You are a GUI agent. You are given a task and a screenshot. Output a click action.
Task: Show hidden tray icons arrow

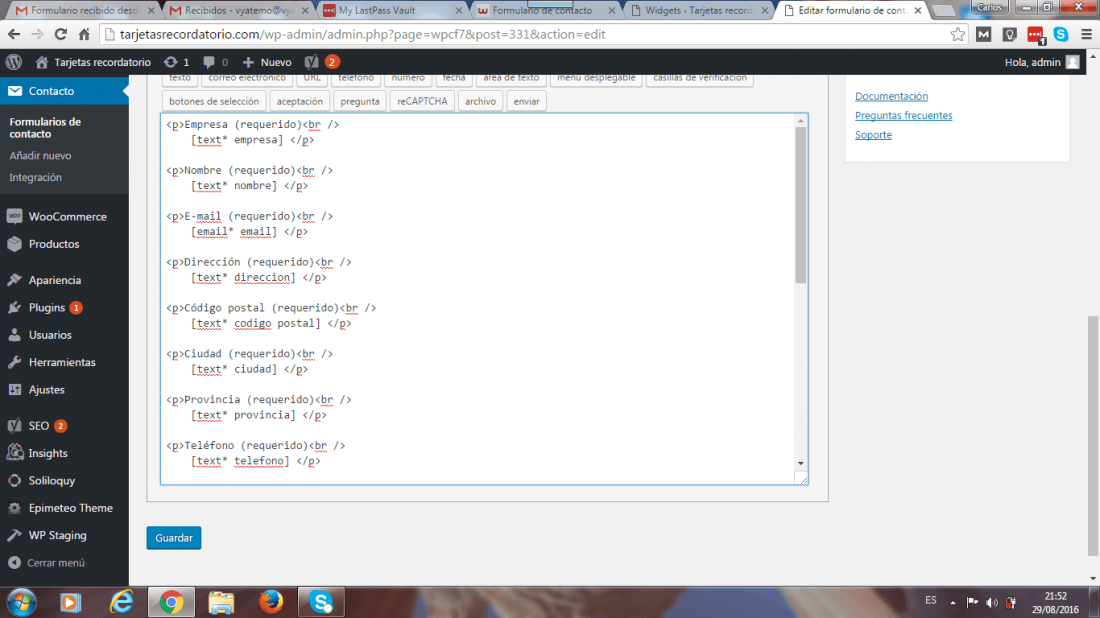coord(953,602)
